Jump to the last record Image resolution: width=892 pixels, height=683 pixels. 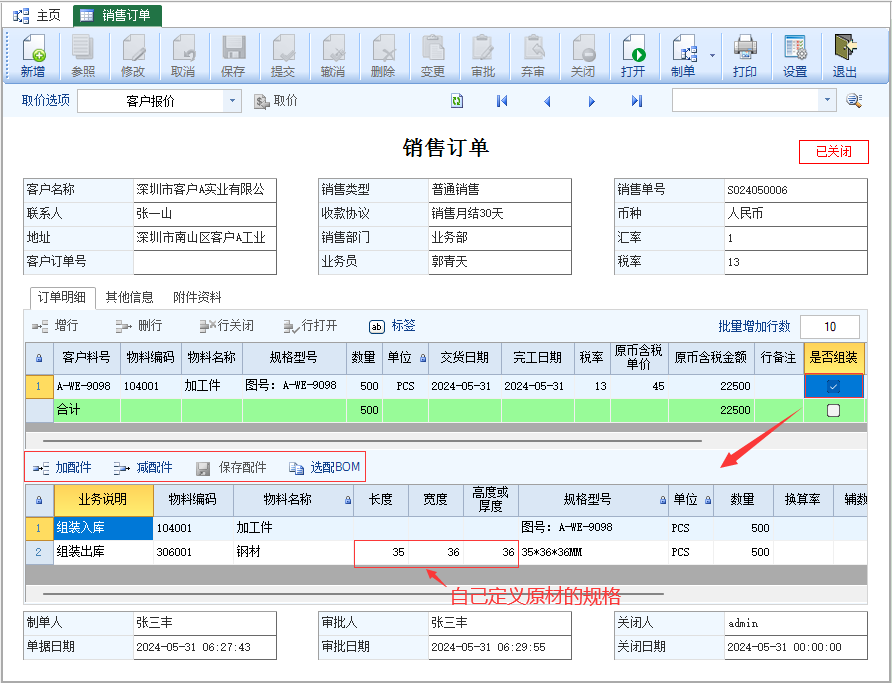click(x=637, y=101)
